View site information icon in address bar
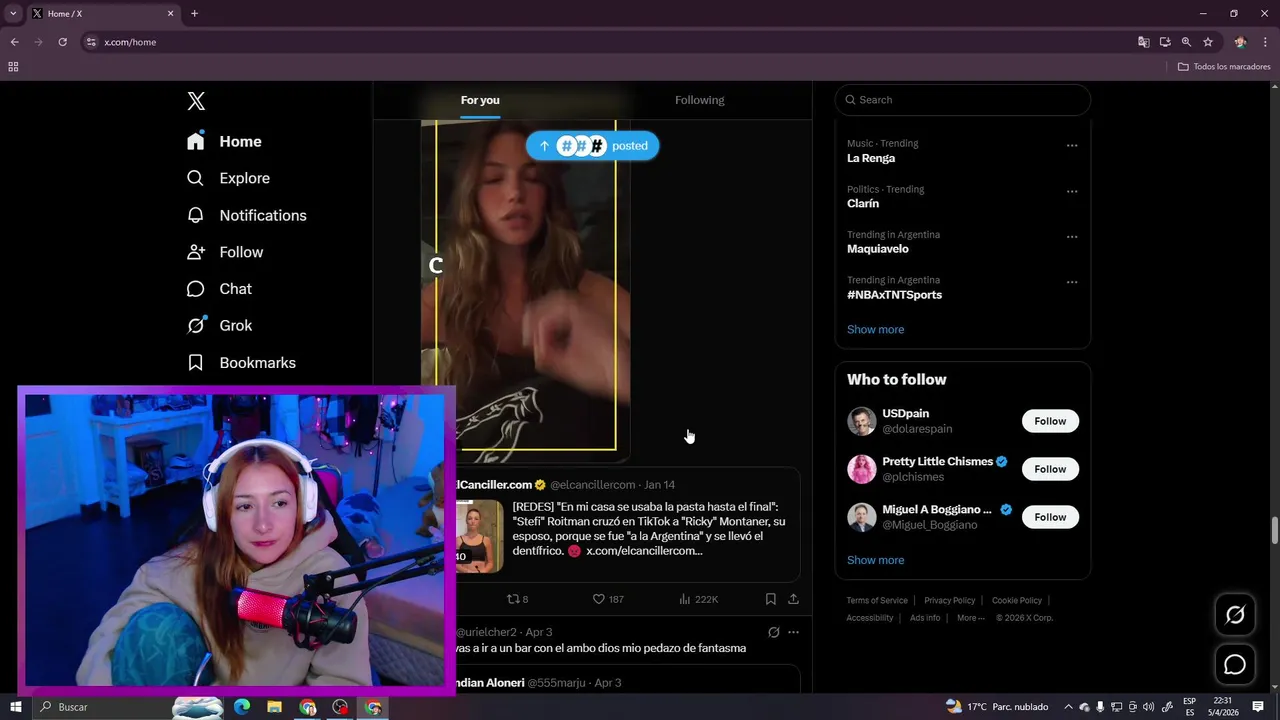 point(91,42)
